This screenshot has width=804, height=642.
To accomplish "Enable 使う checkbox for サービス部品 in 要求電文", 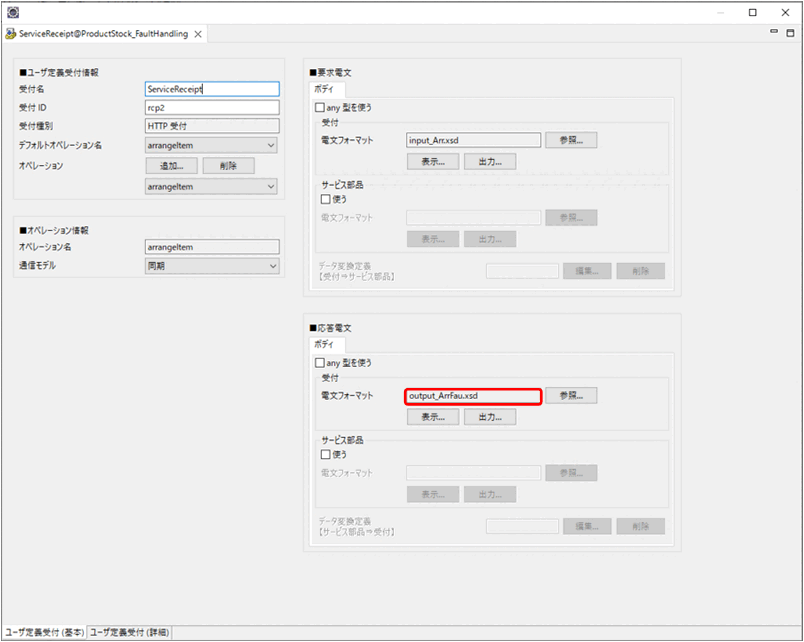I will (x=326, y=199).
